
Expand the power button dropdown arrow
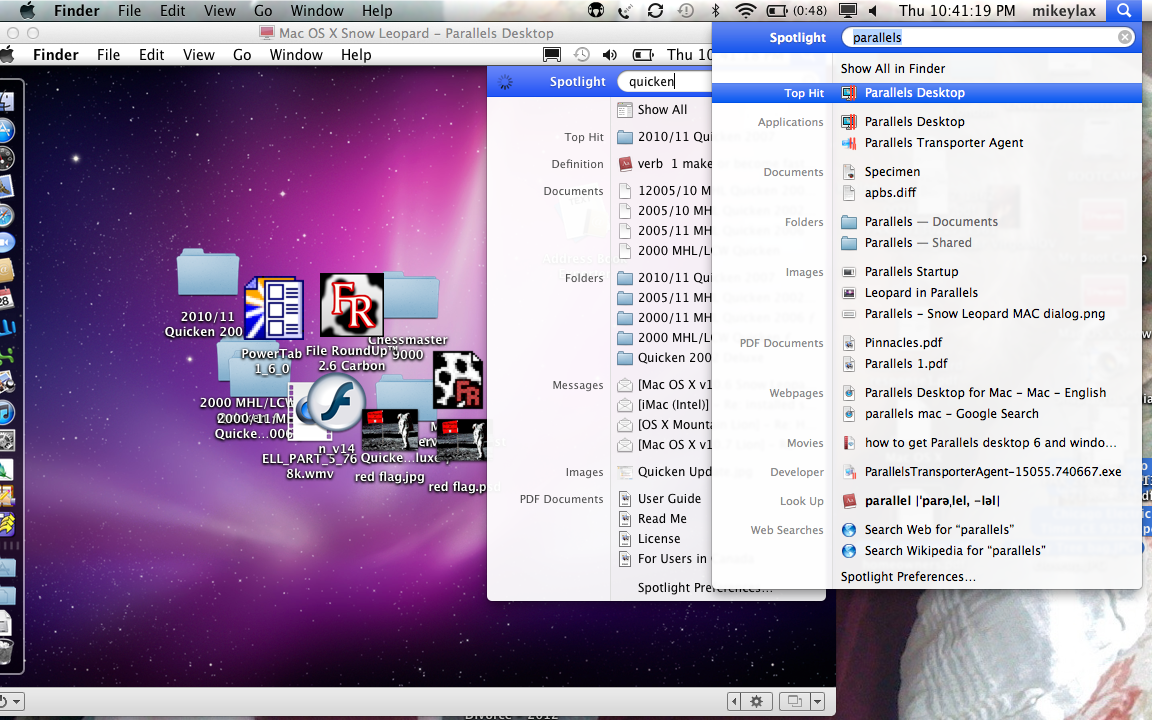click(16, 701)
